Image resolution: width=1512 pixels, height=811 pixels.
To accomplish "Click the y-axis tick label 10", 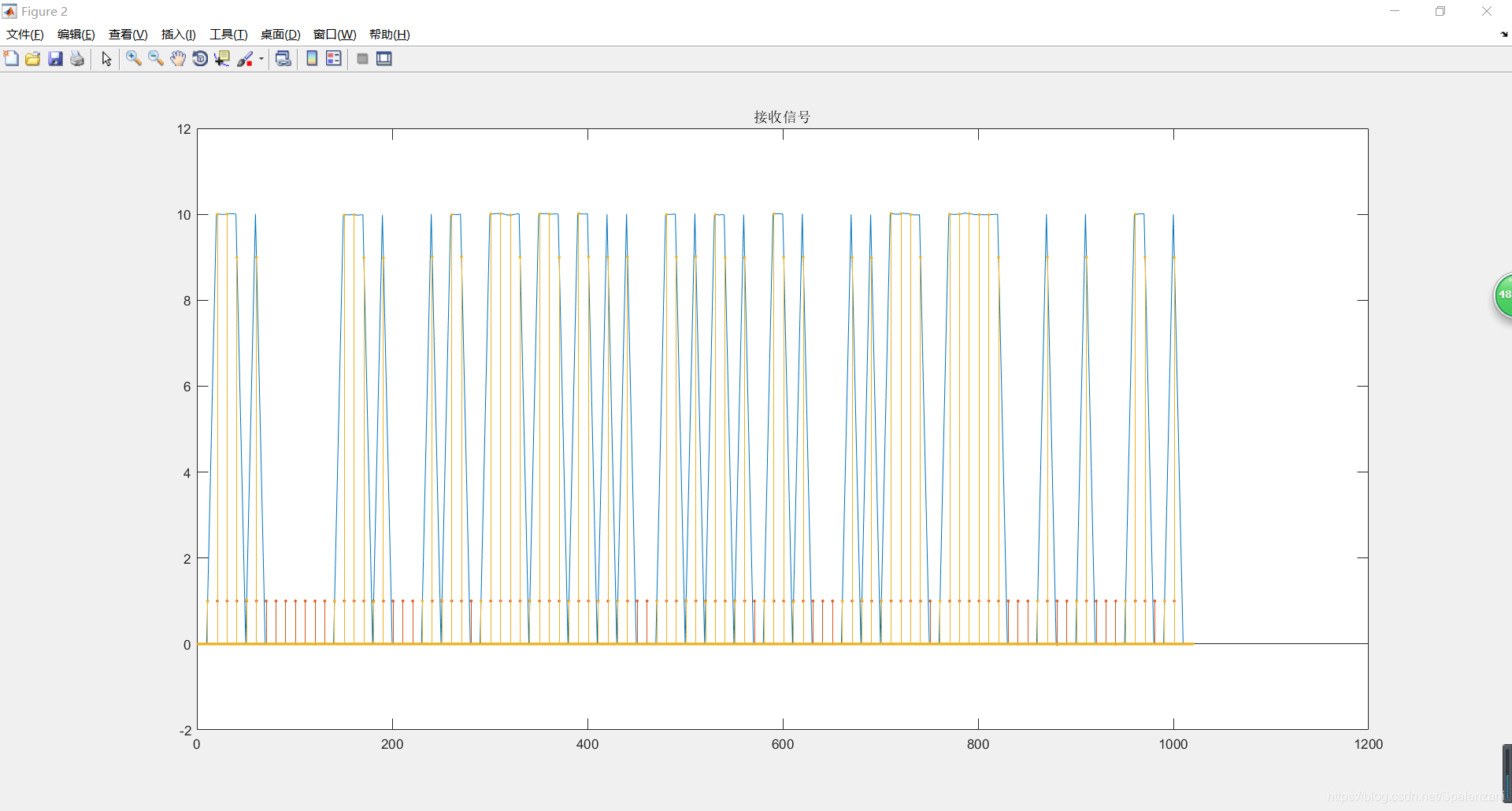I will pos(183,215).
